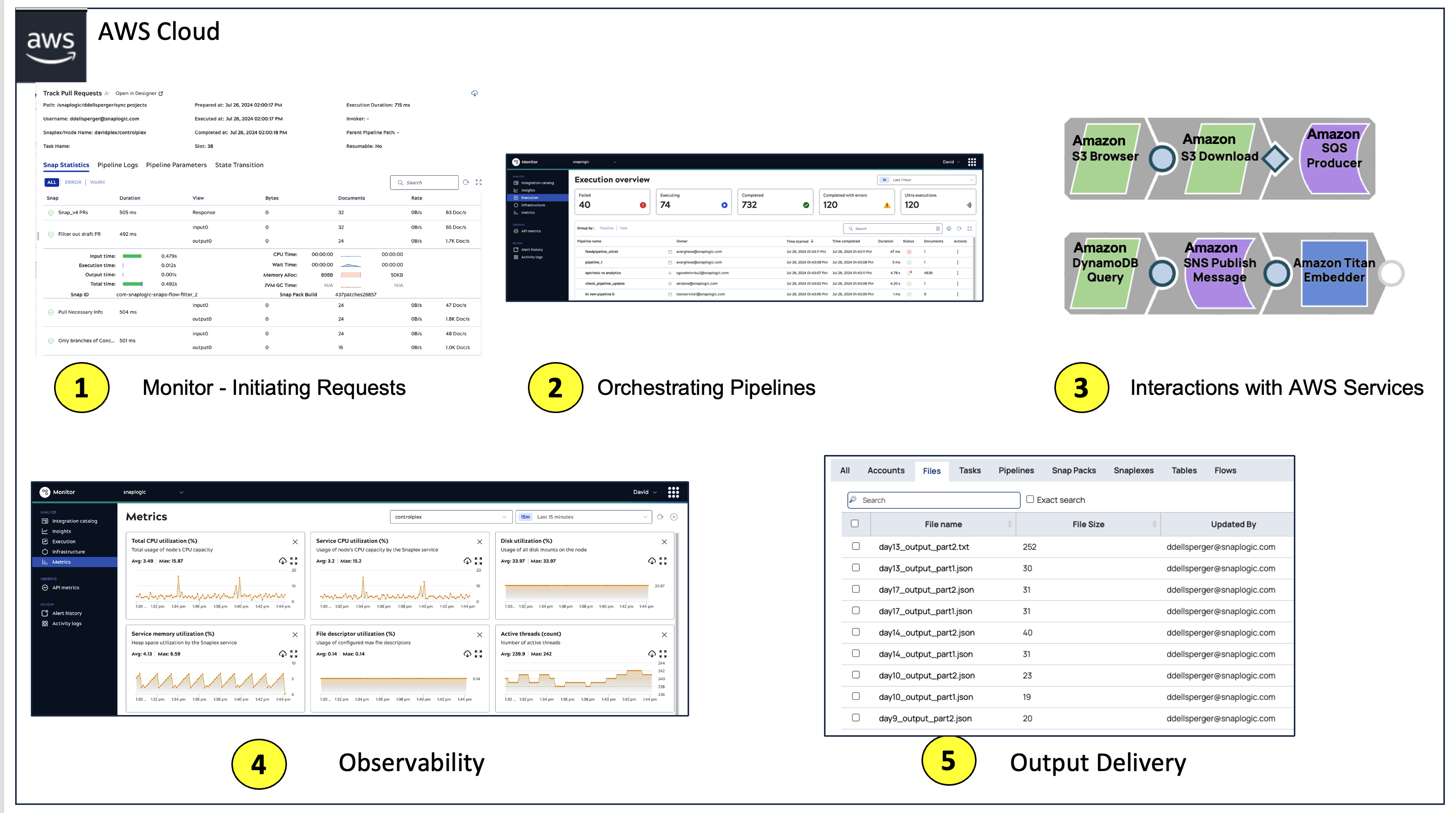This screenshot has height=813, width=1456.
Task: Filter snap statistics by ERROR
Action: (x=73, y=182)
